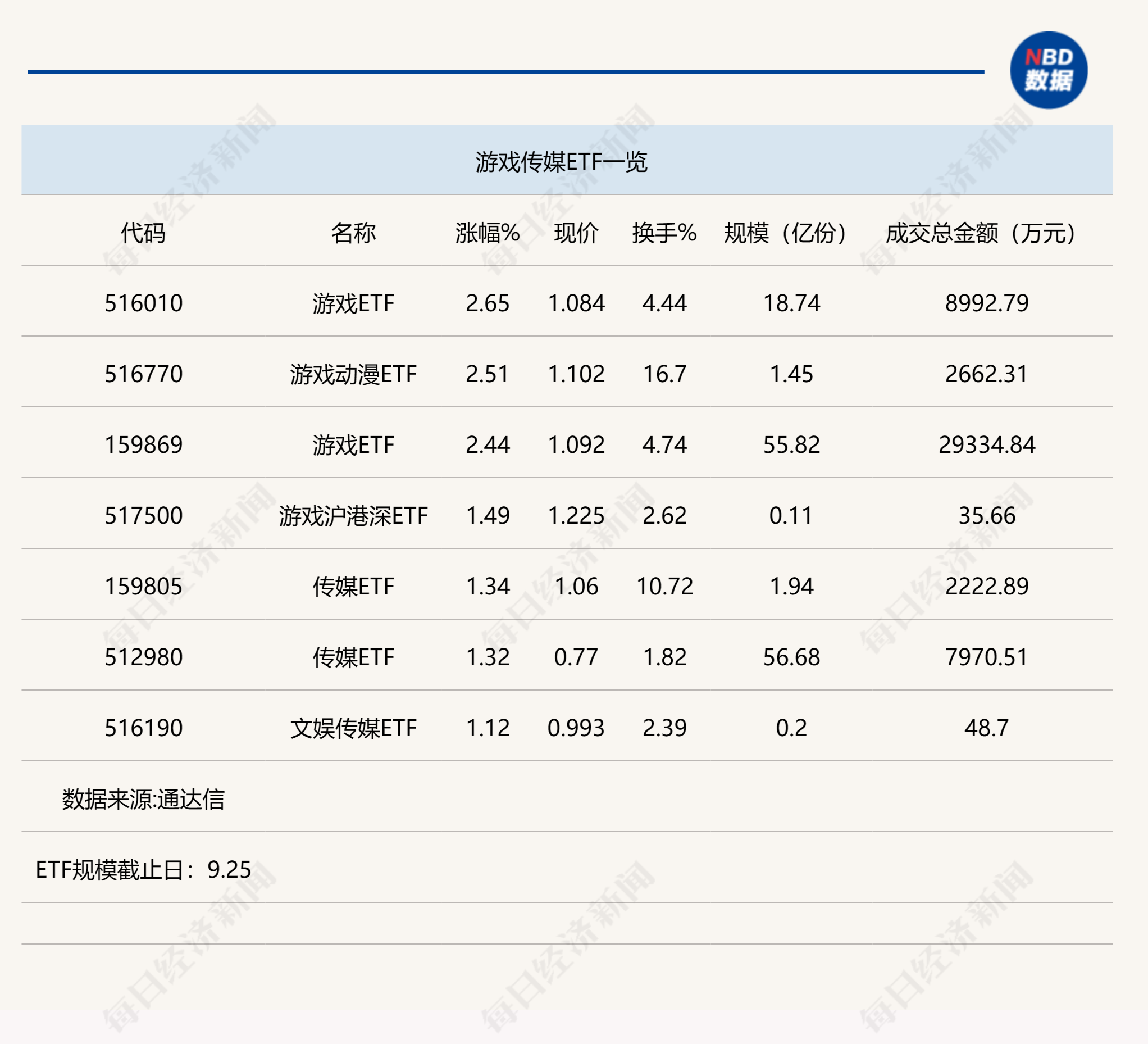This screenshot has height=1044, width=1148.
Task: Click the price 1.225
Action: pyautogui.click(x=576, y=516)
